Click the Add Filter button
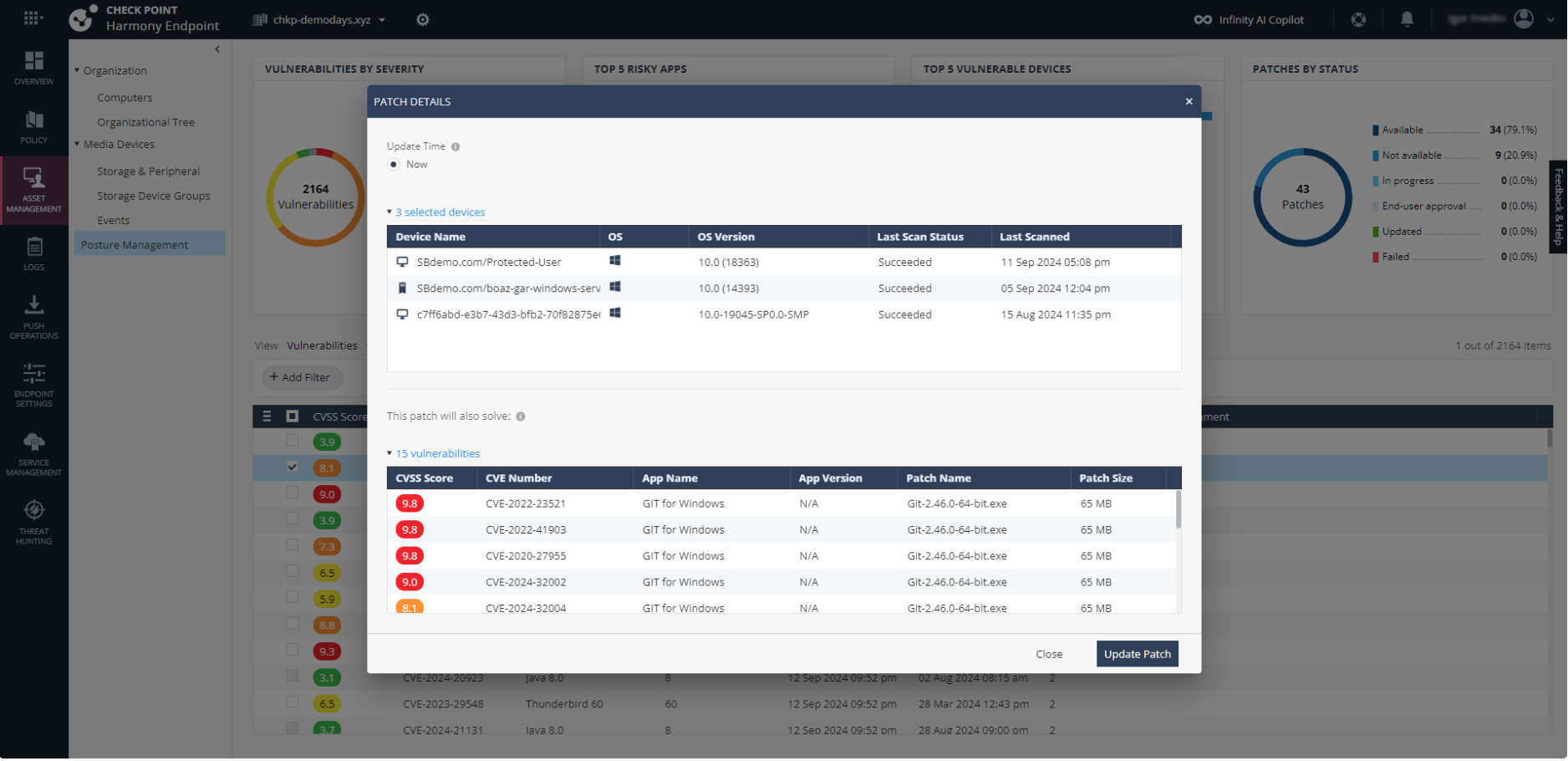 [x=302, y=377]
